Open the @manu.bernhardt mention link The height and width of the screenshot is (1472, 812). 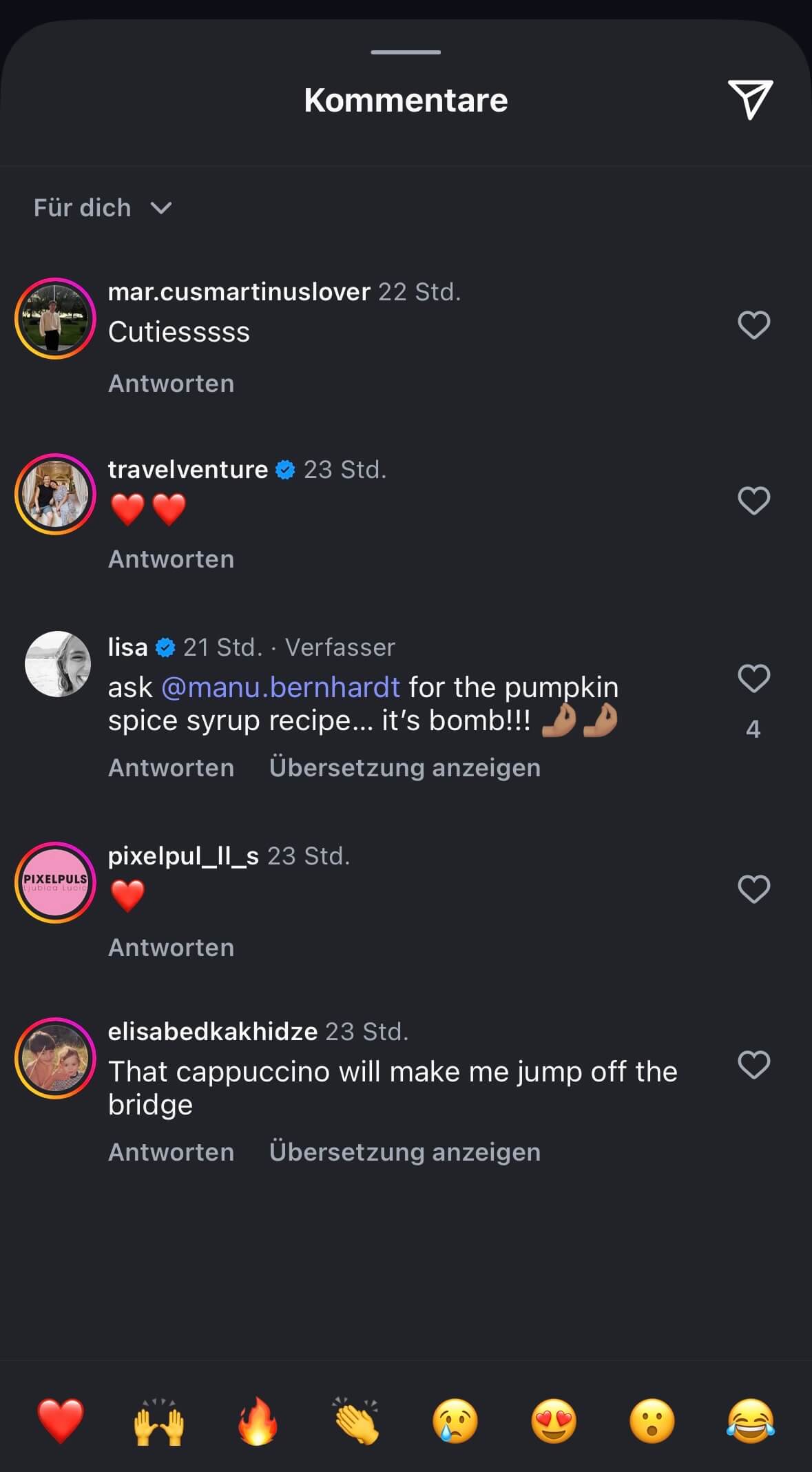click(x=280, y=687)
